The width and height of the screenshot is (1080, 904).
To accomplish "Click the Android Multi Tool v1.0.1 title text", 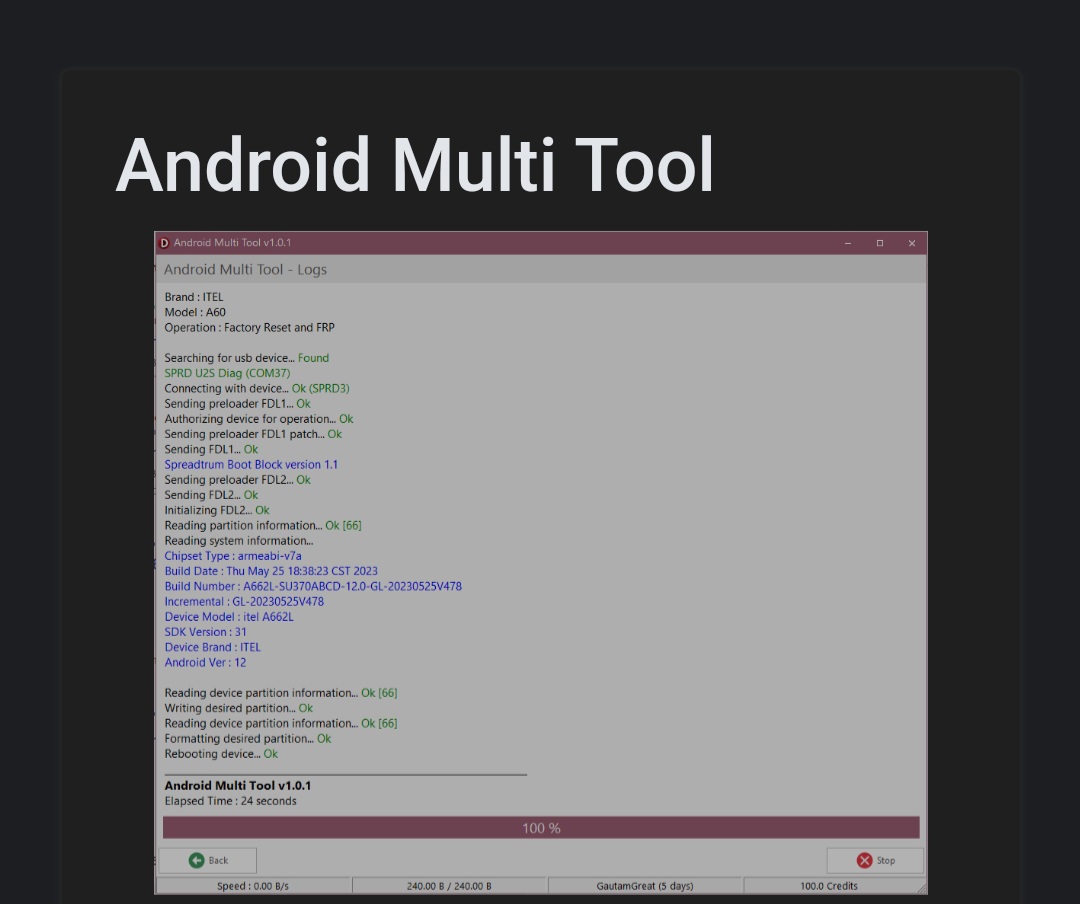I will click(232, 243).
